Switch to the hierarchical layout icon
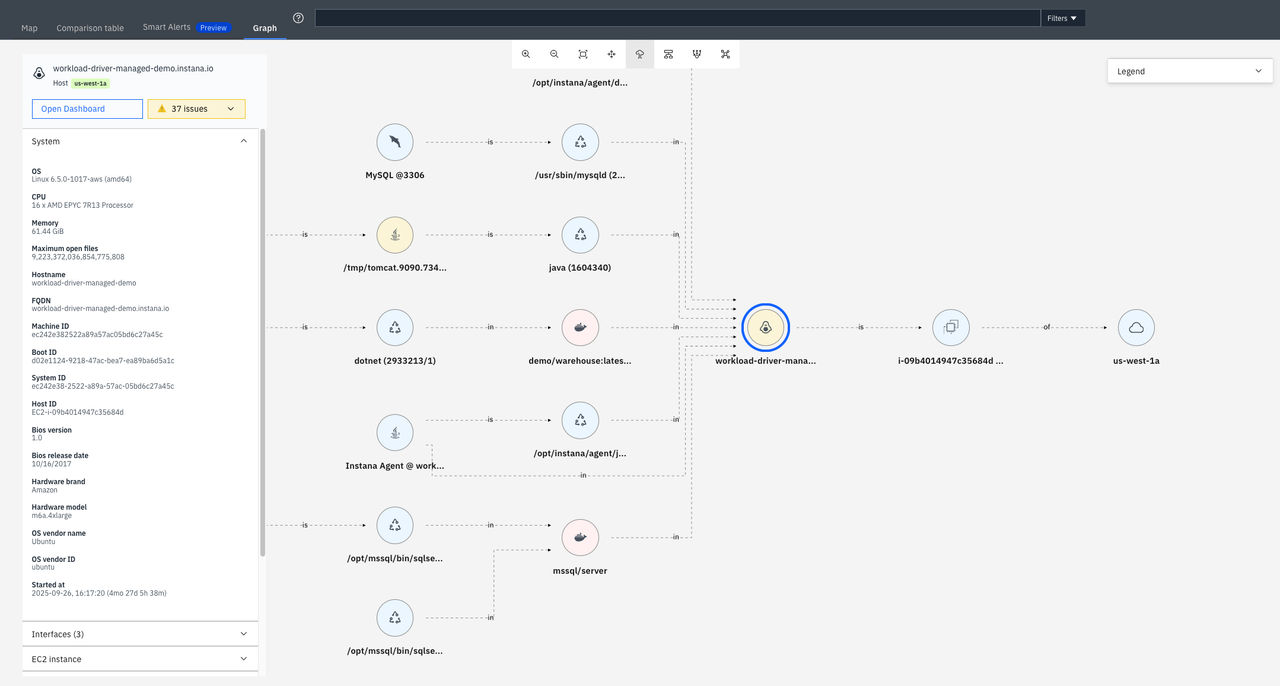 [668, 54]
